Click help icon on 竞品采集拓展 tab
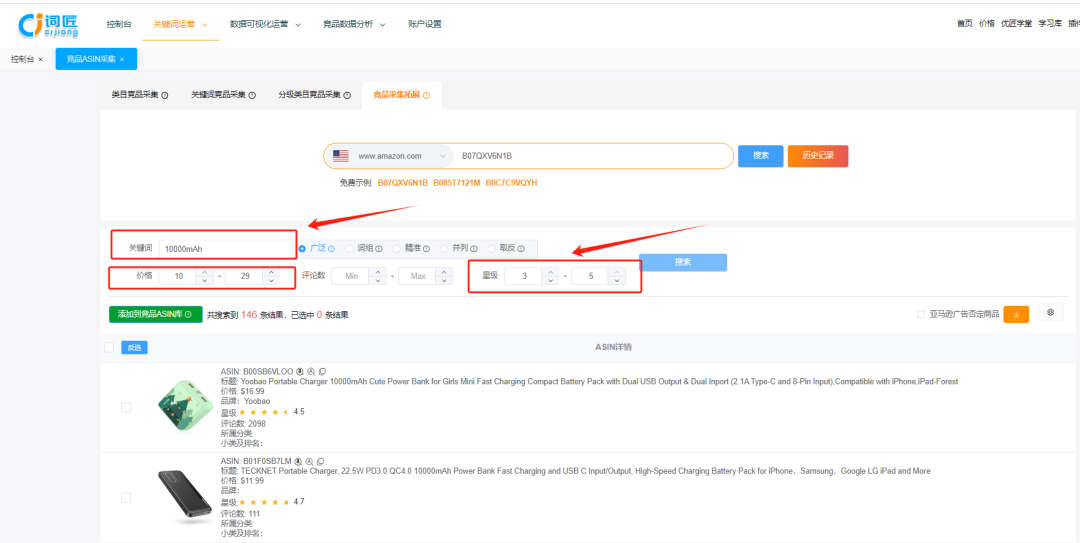This screenshot has width=1080, height=543. (x=426, y=95)
